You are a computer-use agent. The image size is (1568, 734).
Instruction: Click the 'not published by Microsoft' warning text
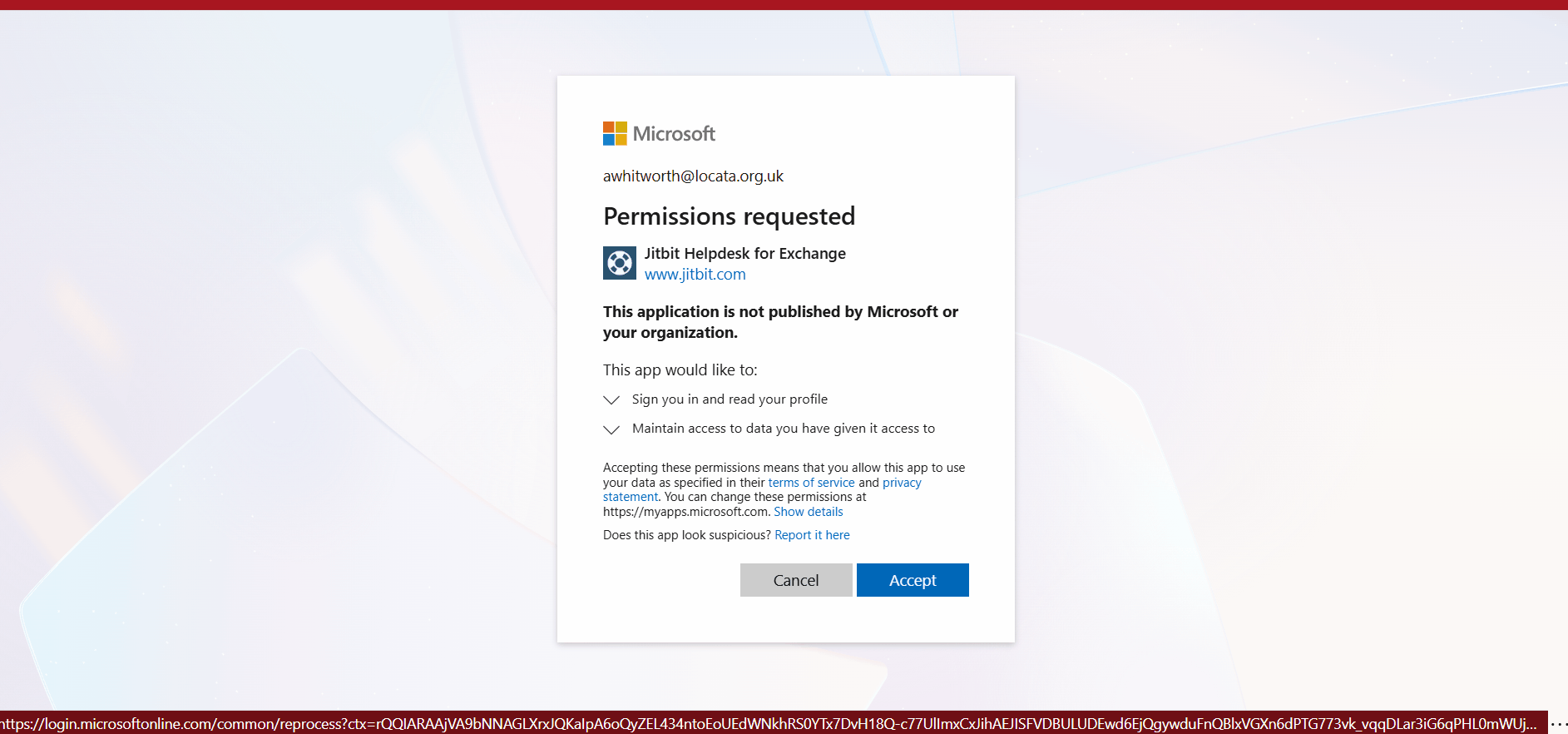pos(780,322)
